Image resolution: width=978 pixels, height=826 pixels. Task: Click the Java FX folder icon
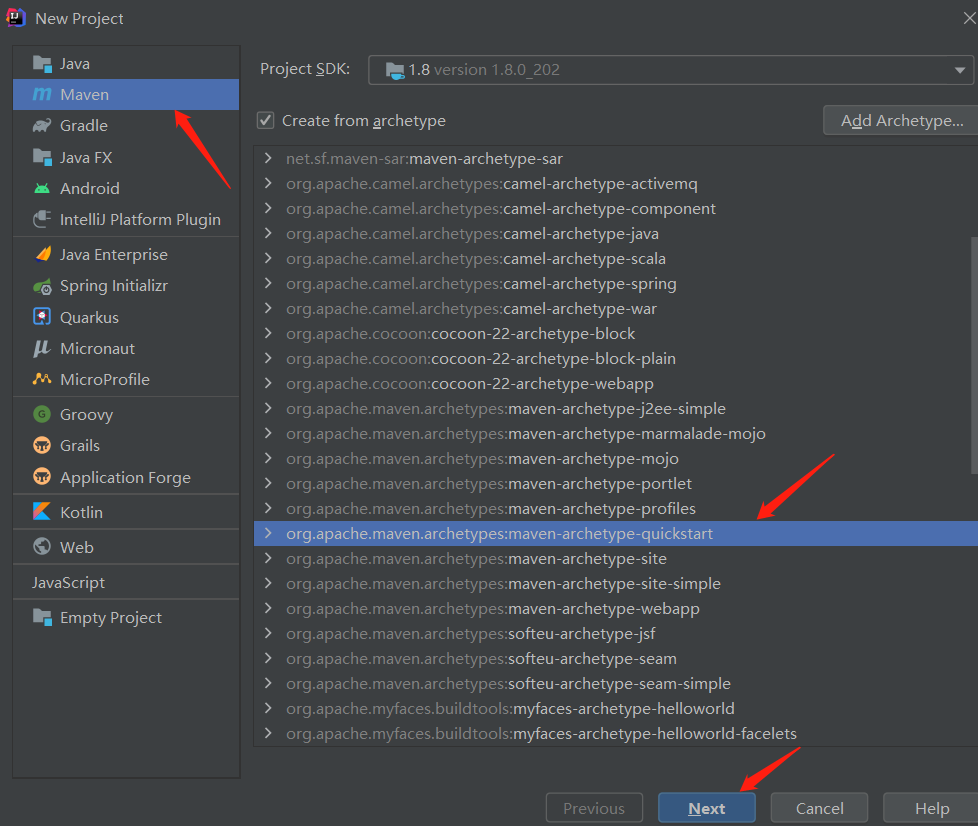[42, 157]
